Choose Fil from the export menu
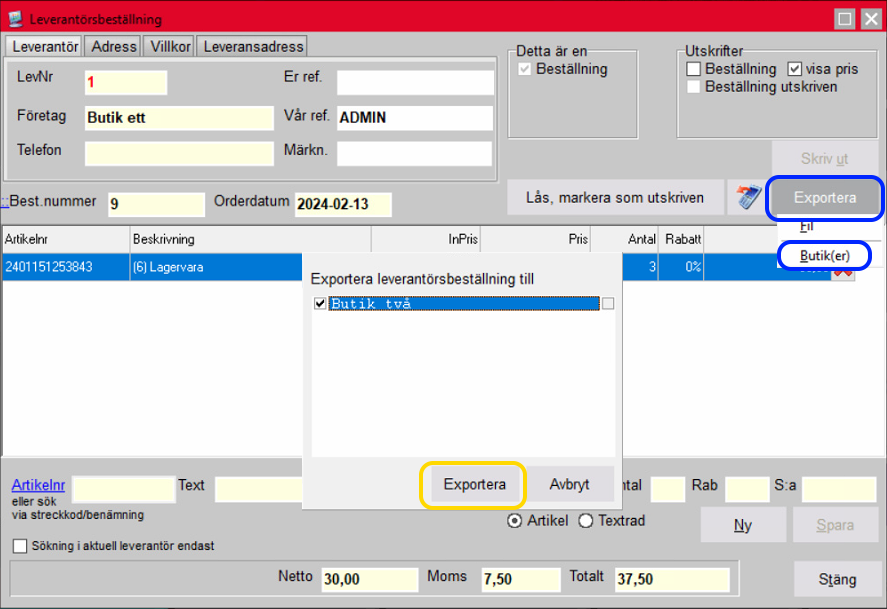The image size is (887, 609). coord(806,227)
